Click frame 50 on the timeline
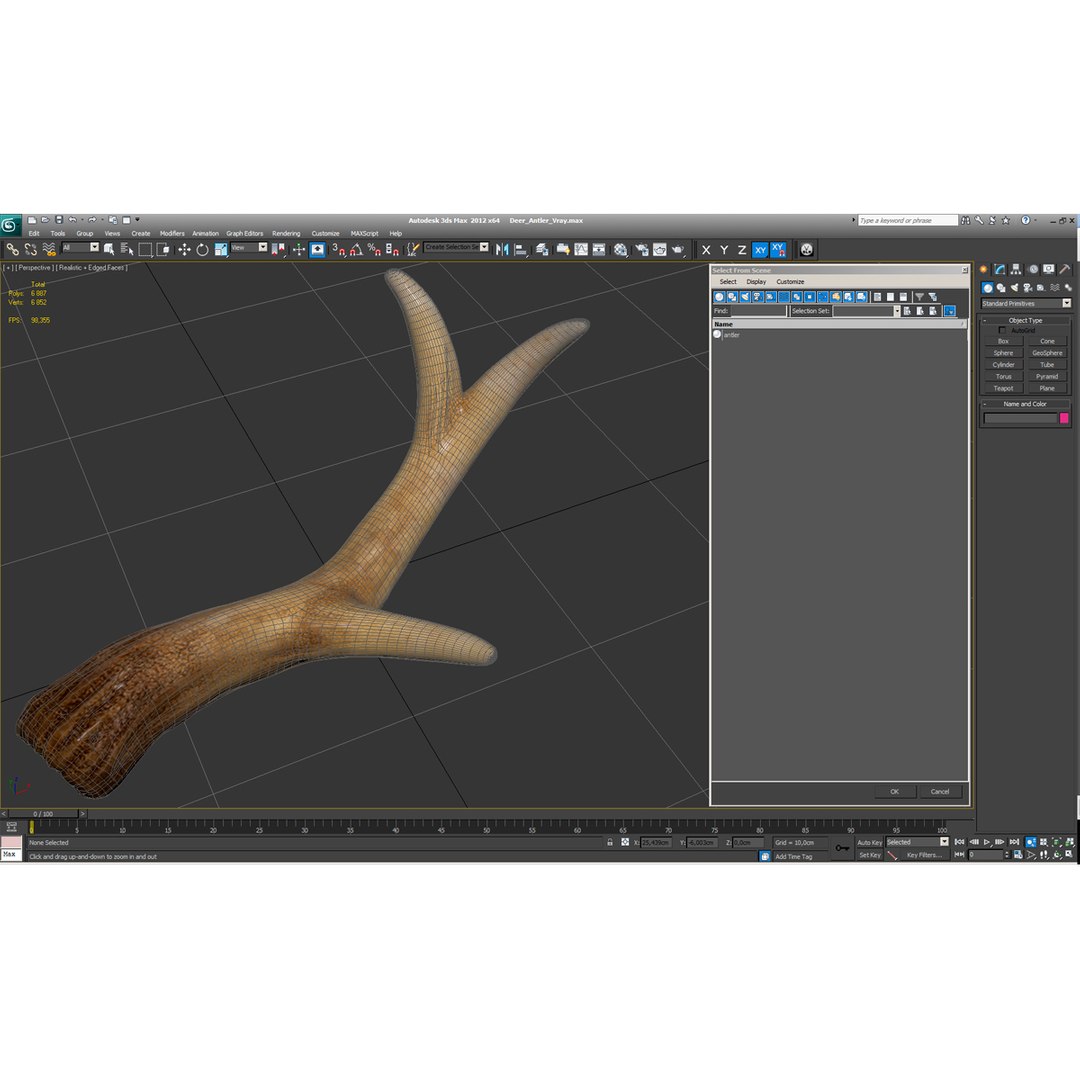 486,829
